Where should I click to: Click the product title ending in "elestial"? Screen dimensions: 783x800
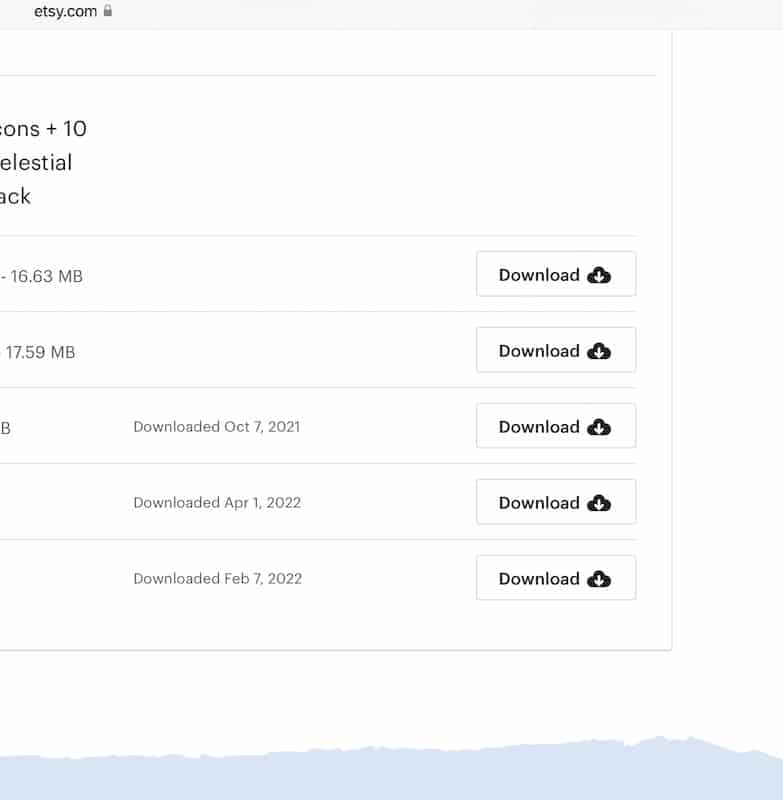tap(36, 162)
